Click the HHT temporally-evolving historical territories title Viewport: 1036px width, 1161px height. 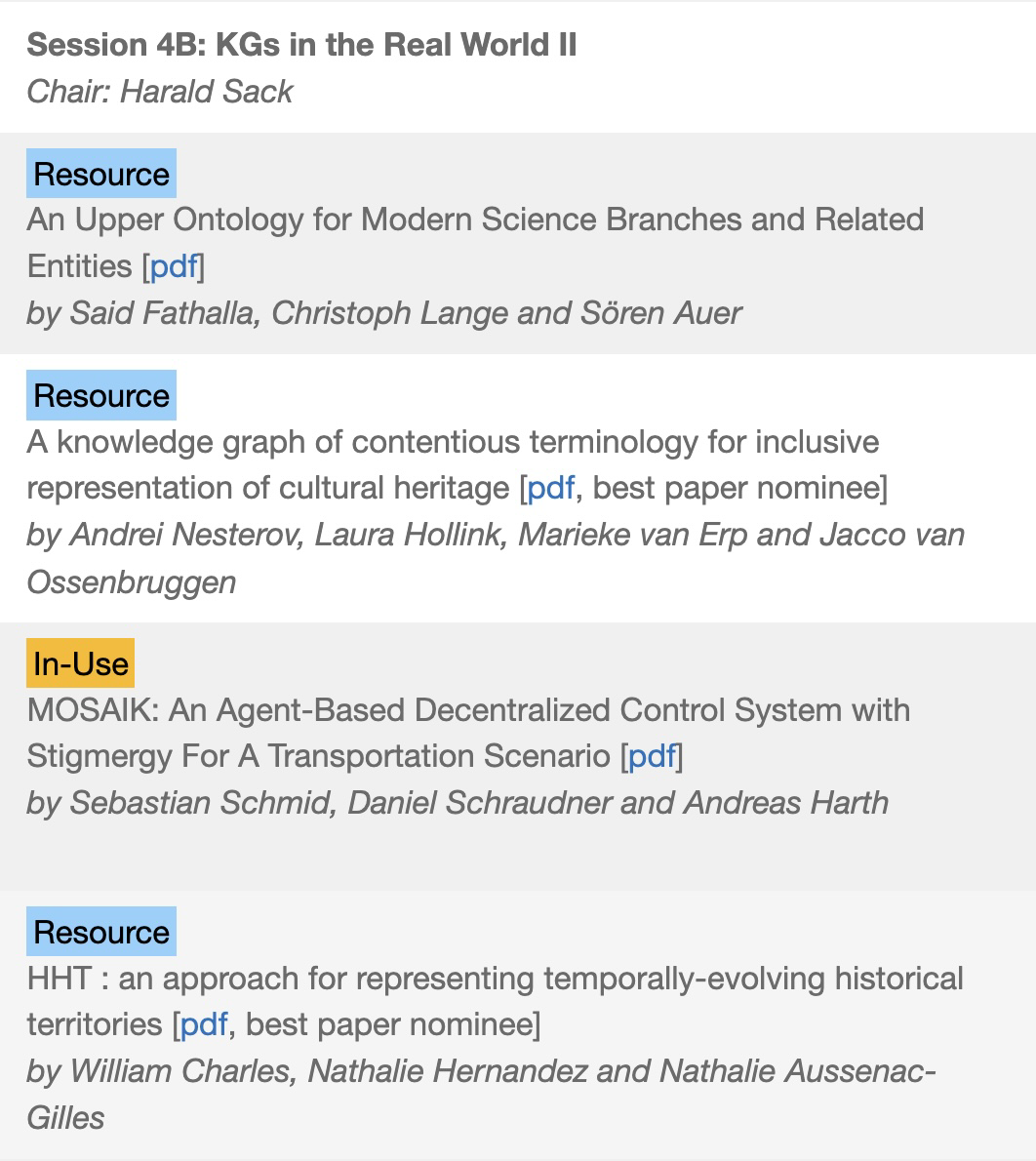pos(495,1002)
